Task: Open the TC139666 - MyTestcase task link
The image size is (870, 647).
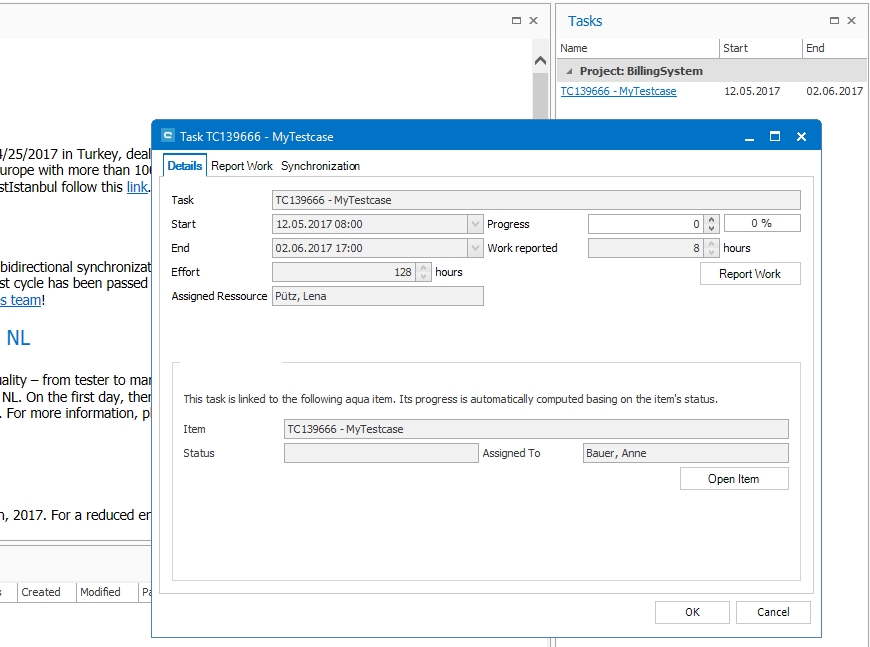Action: (618, 91)
